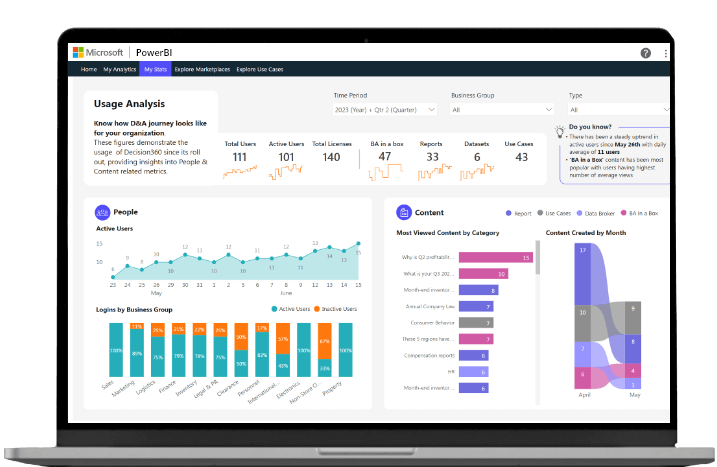Click the Report legend color dot
The image size is (717, 467).
pyautogui.click(x=508, y=213)
